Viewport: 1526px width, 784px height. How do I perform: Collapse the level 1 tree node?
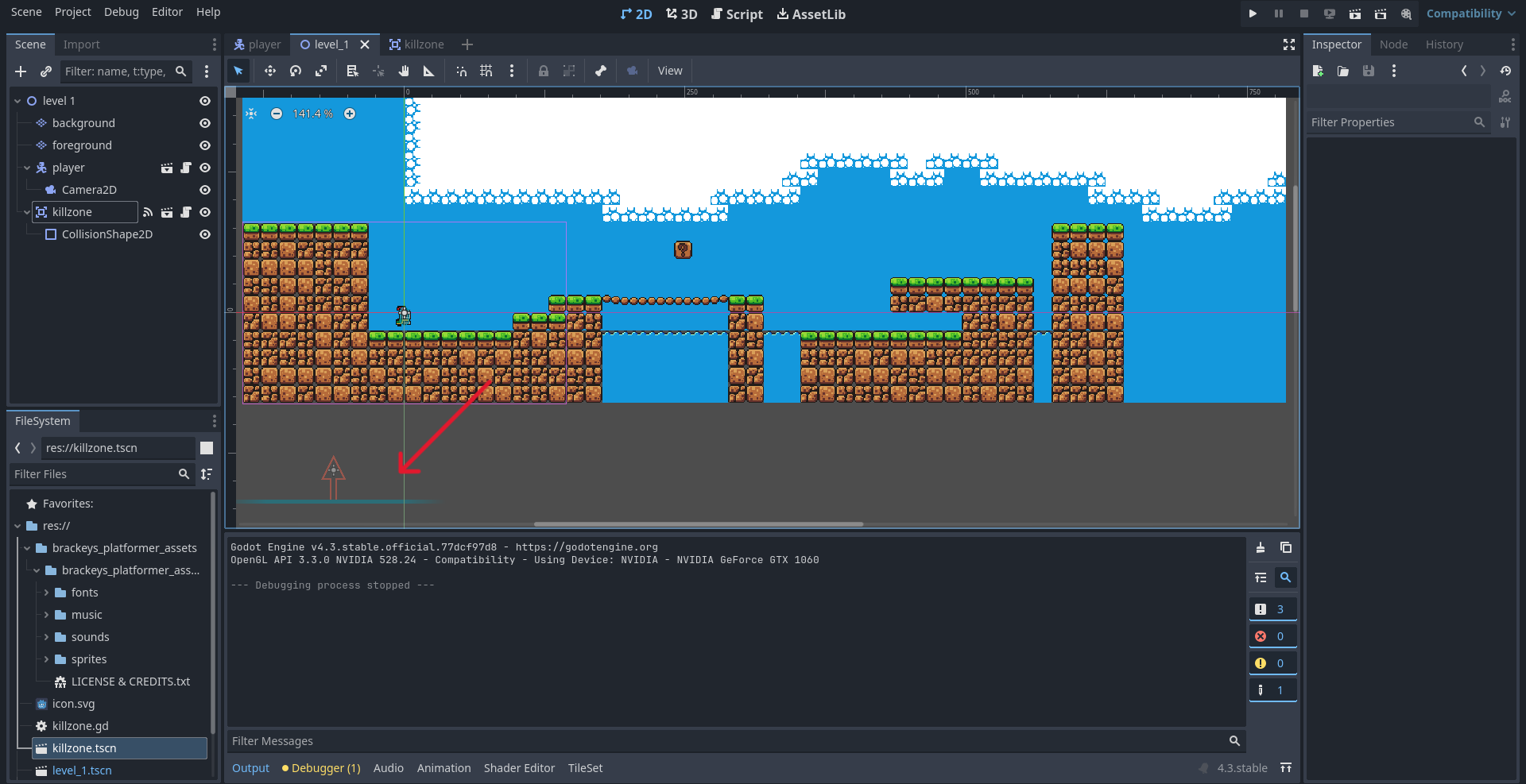pos(17,101)
